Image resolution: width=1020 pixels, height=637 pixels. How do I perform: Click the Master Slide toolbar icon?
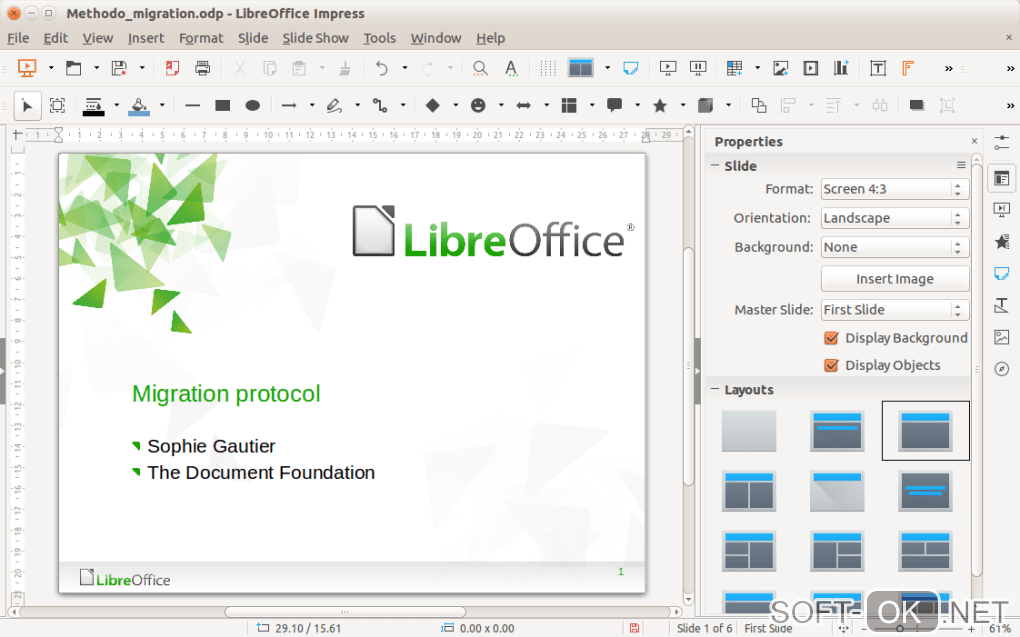pyautogui.click(x=630, y=68)
